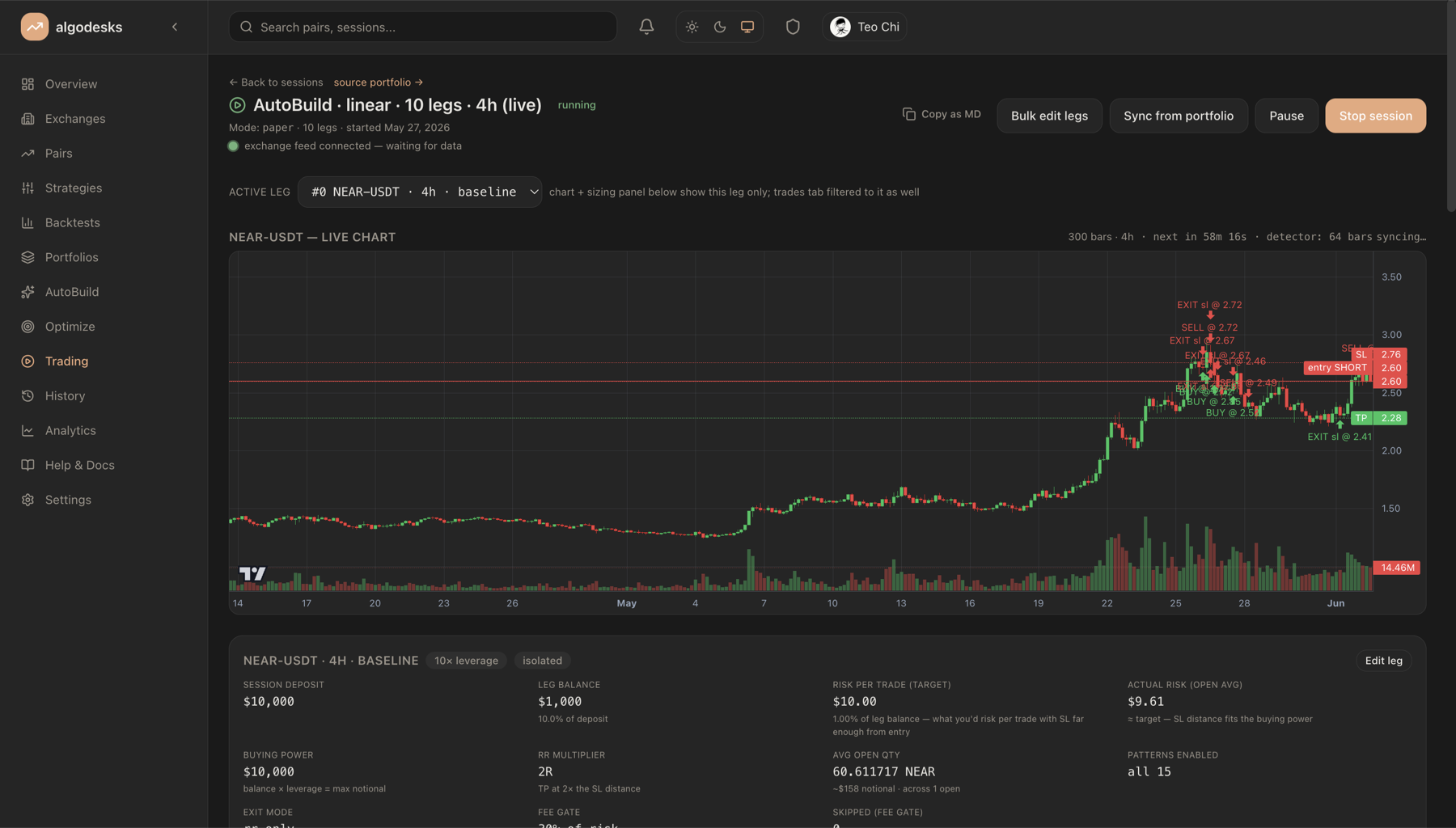Click the copy icon beside Copy as MD

coord(909,114)
